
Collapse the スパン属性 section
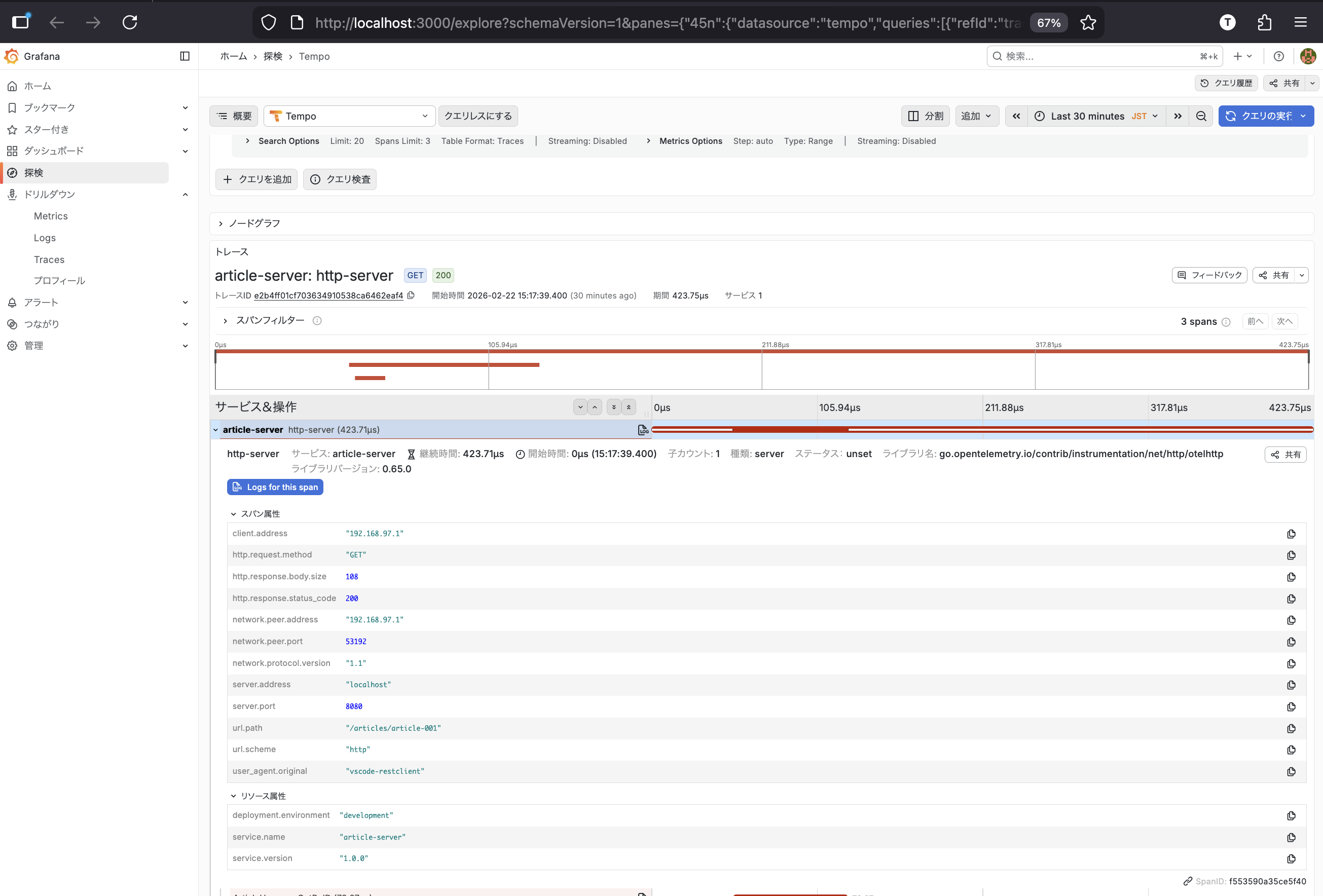click(233, 513)
